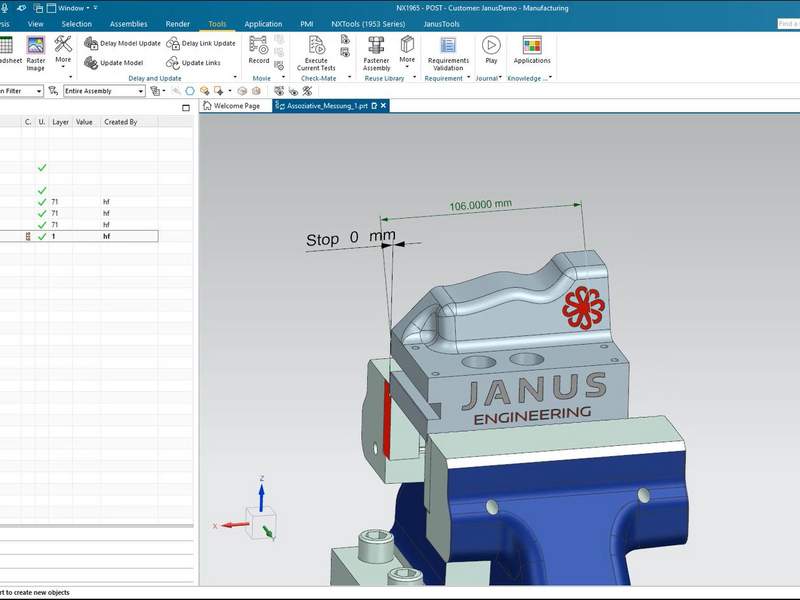Open Fastener Assembly
Image resolution: width=800 pixels, height=600 pixels.
click(x=377, y=53)
